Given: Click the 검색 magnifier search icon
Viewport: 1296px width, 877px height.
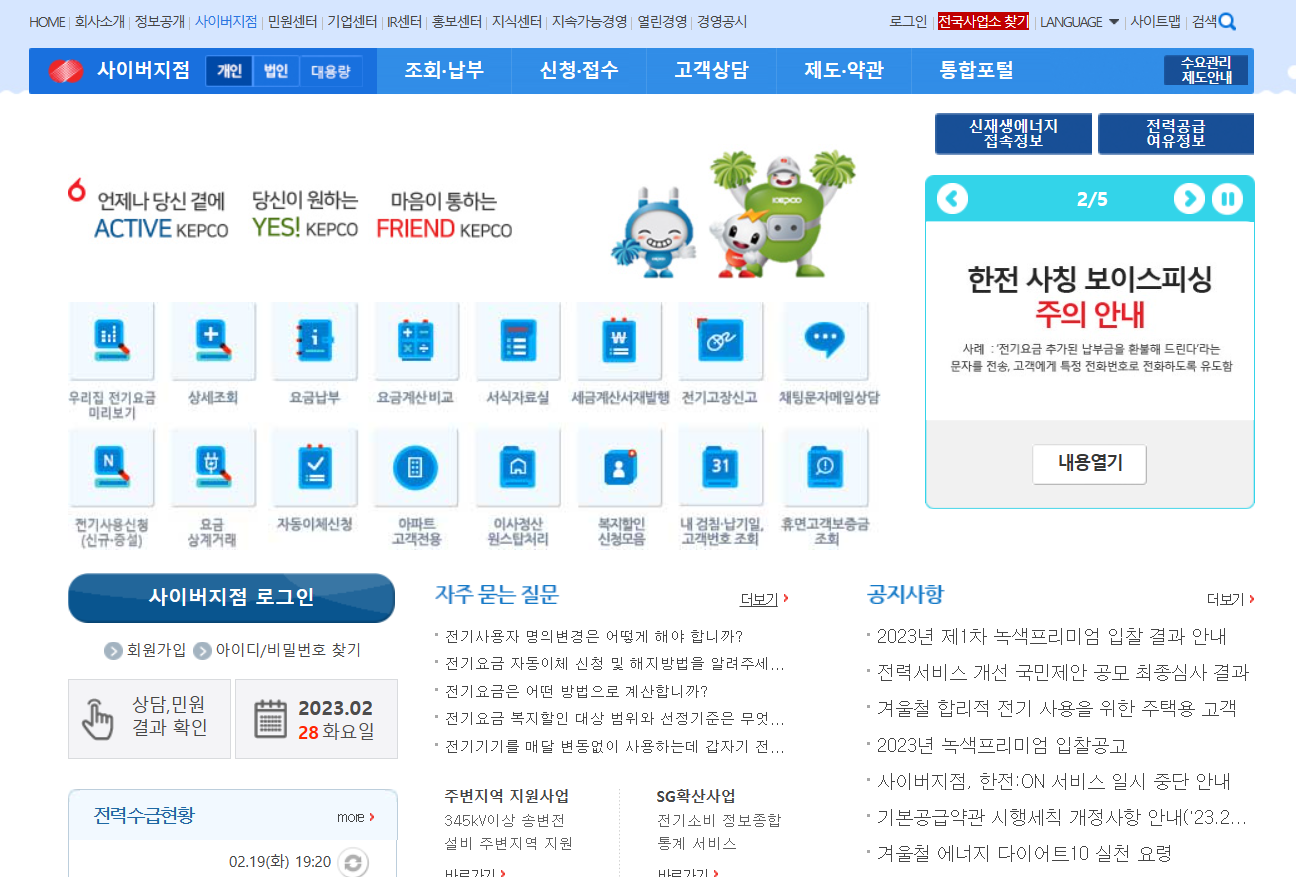Looking at the screenshot, I should point(1228,20).
